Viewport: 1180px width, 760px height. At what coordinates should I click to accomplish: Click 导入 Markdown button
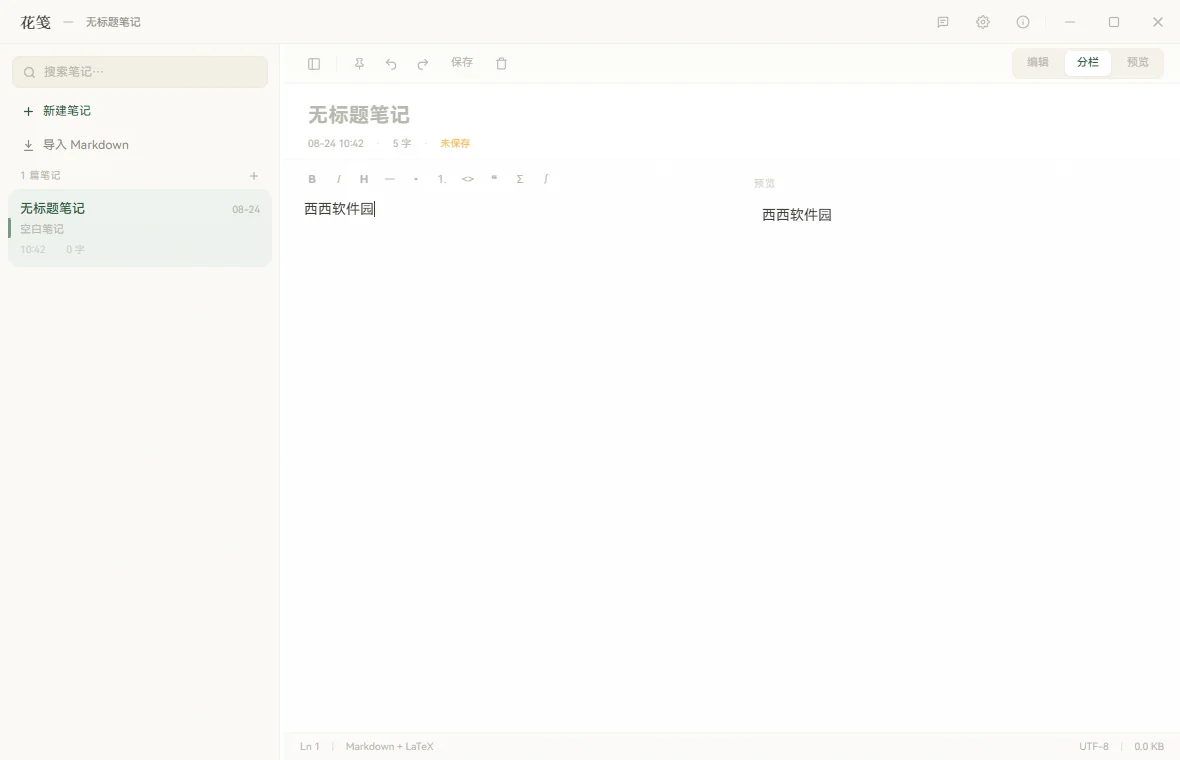click(x=76, y=145)
